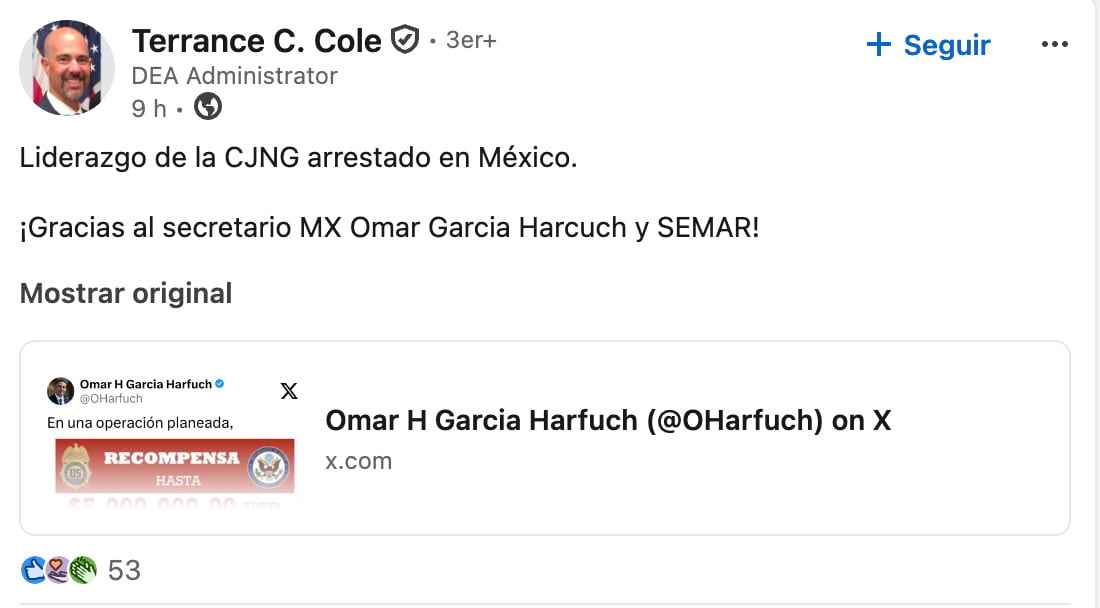1100x608 pixels.
Task: Click the blue like reaction icon
Action: tap(33, 570)
